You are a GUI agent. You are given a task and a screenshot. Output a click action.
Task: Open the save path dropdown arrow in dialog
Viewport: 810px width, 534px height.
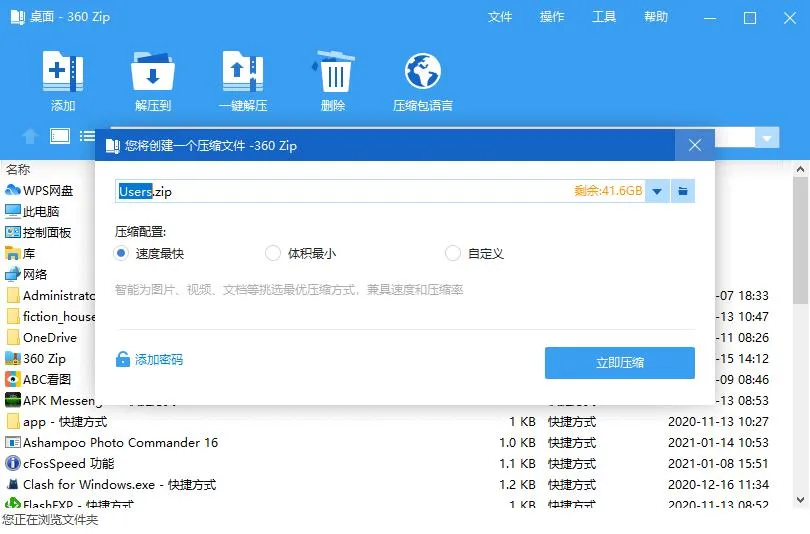tap(657, 191)
